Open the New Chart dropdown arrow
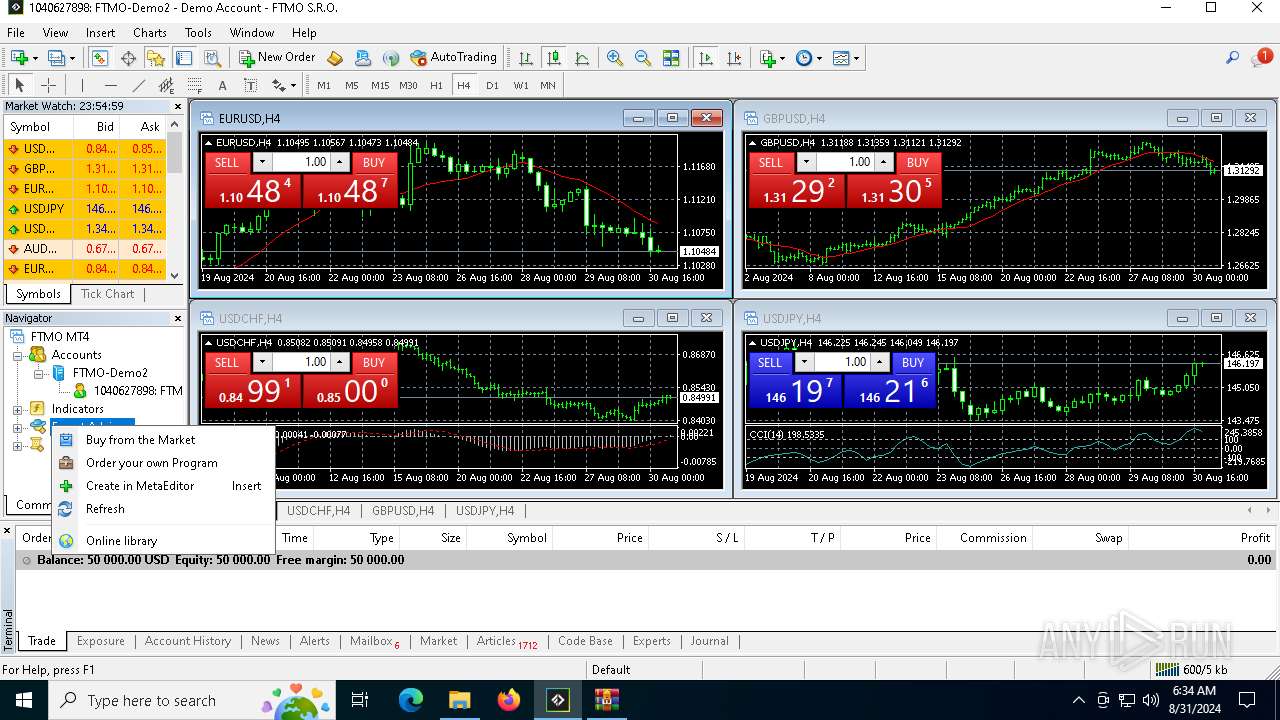This screenshot has width=1280, height=720. (x=36, y=58)
